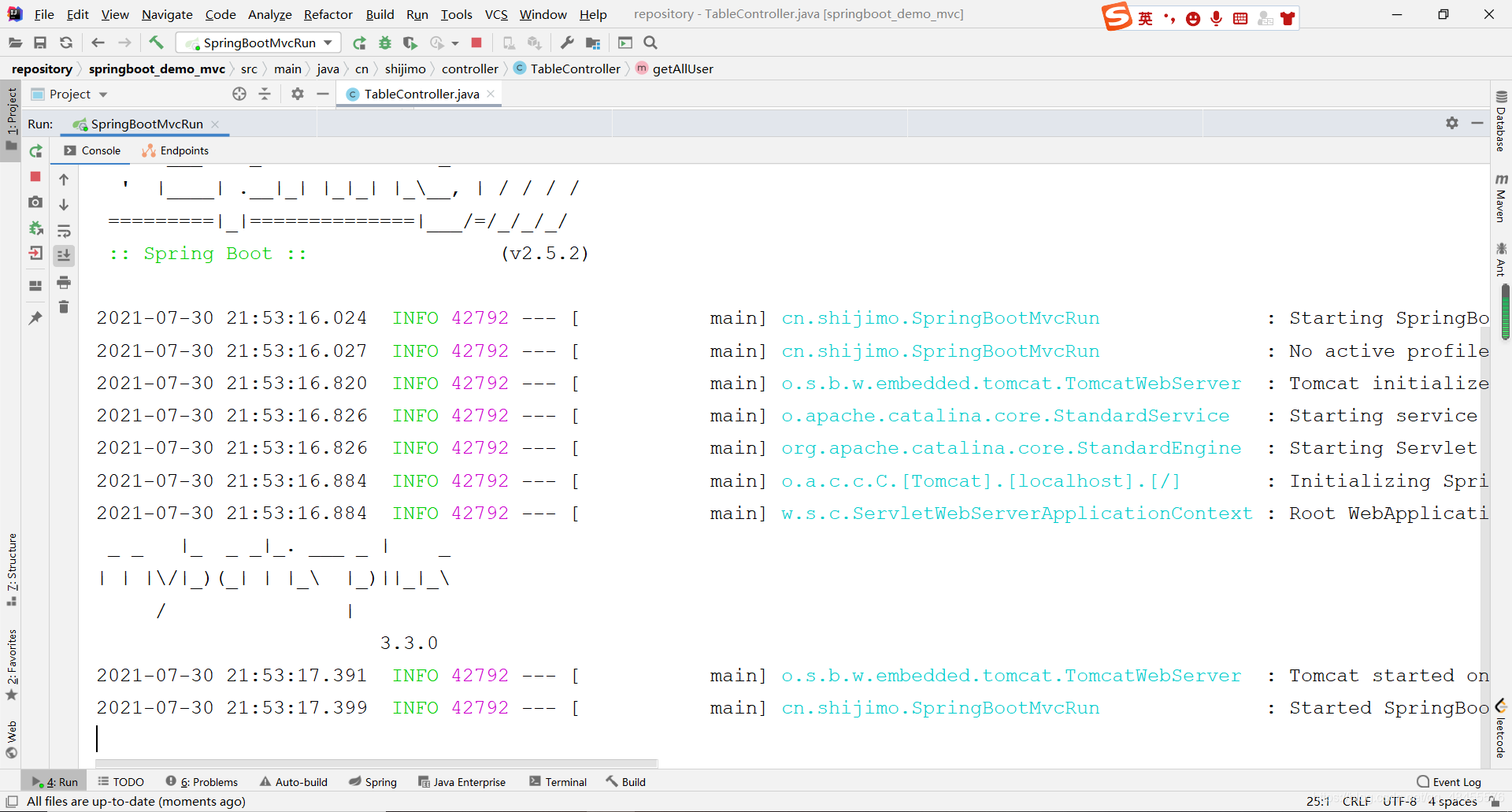The image size is (1512, 812).
Task: Open the Spring tool window
Action: pyautogui.click(x=373, y=781)
